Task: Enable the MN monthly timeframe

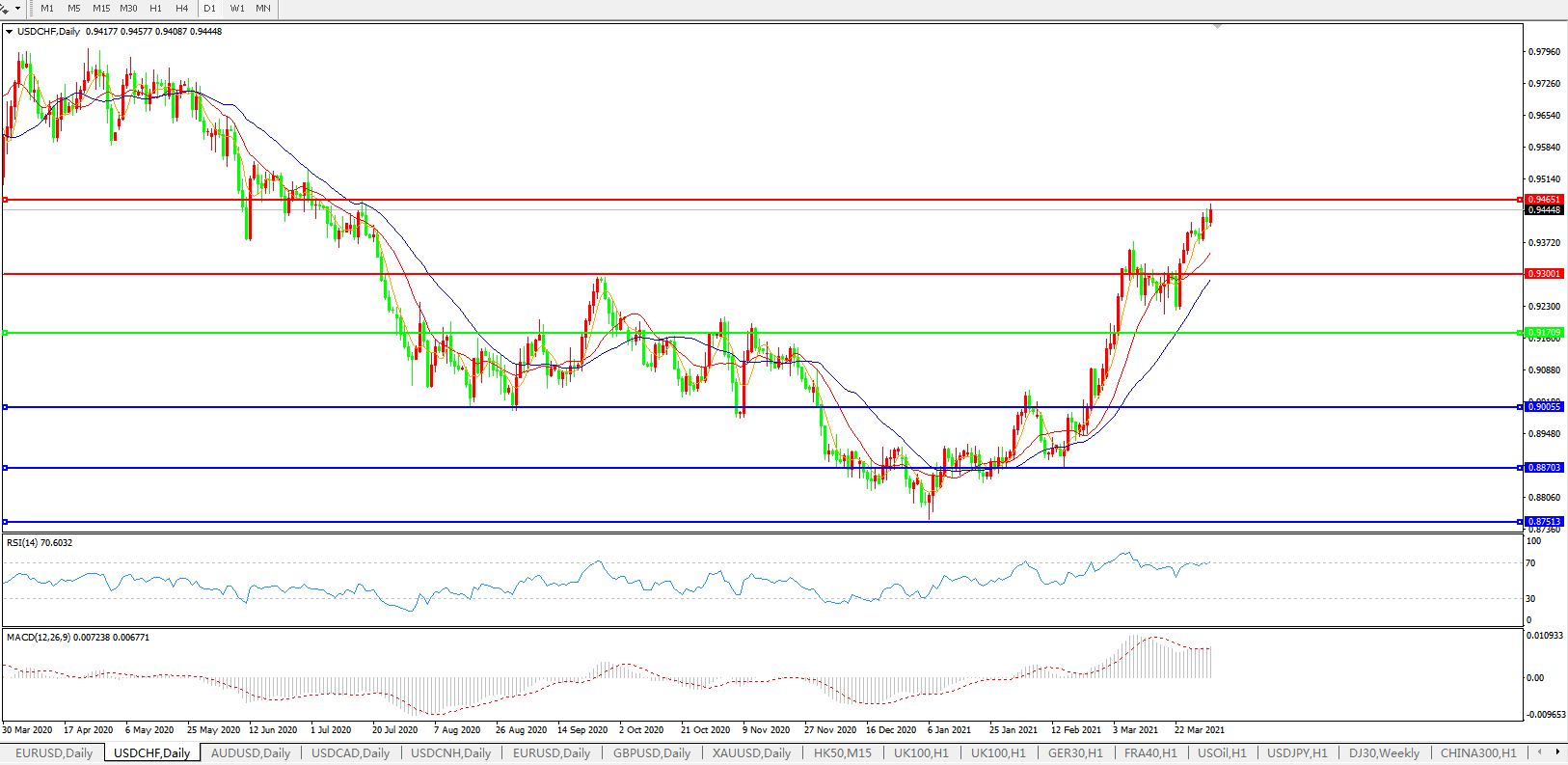Action: tap(263, 8)
